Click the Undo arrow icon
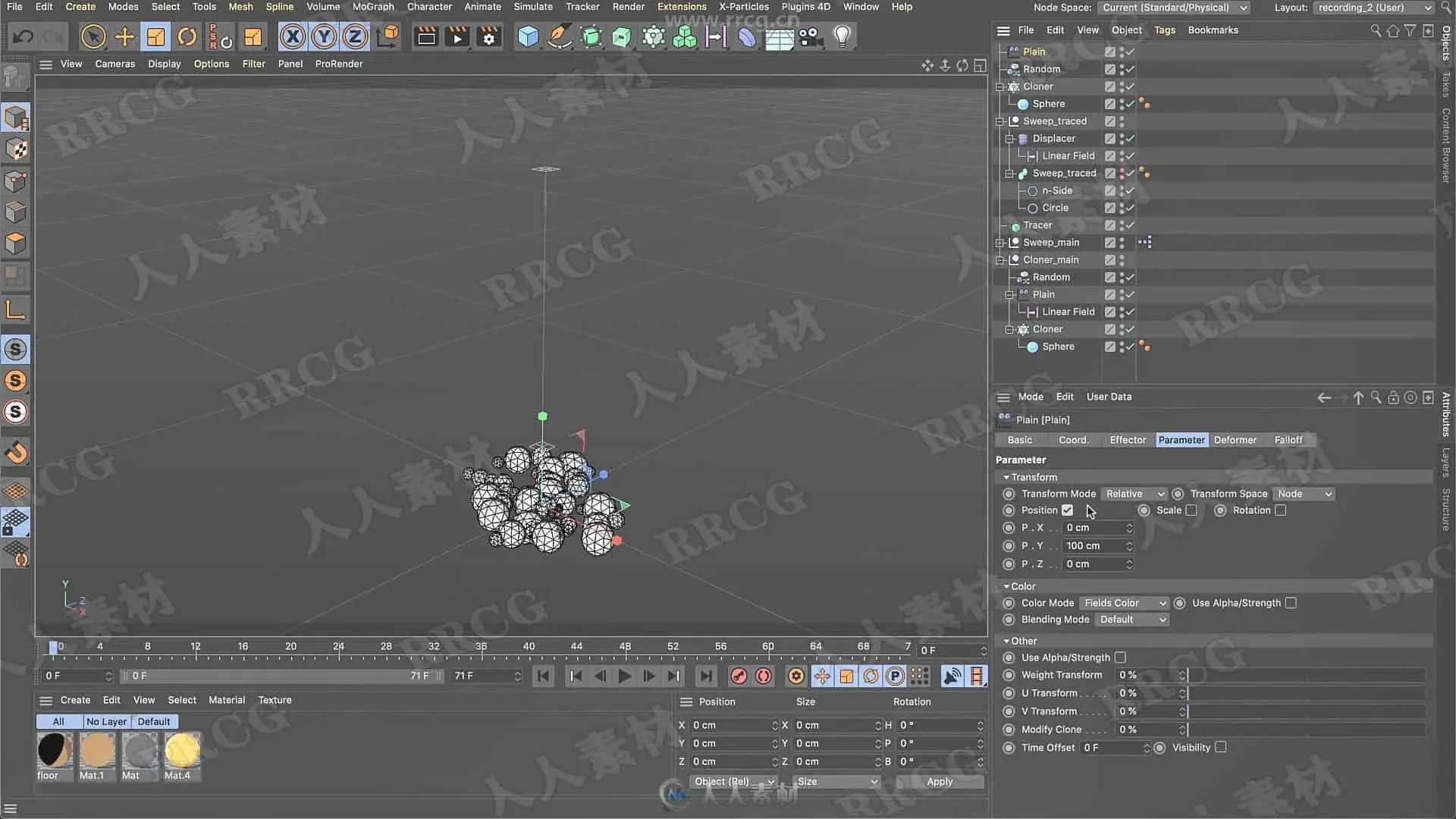The image size is (1456, 819). point(23,36)
